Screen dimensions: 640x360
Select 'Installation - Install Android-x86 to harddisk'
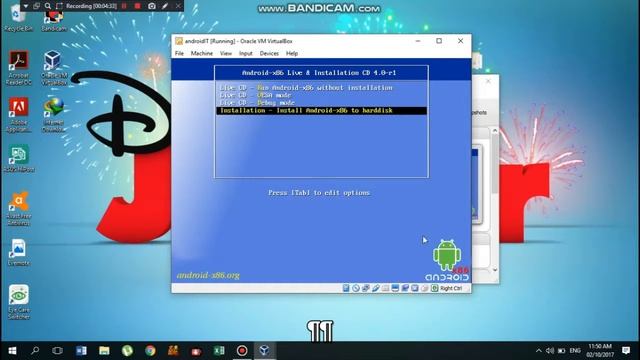pyautogui.click(x=322, y=111)
